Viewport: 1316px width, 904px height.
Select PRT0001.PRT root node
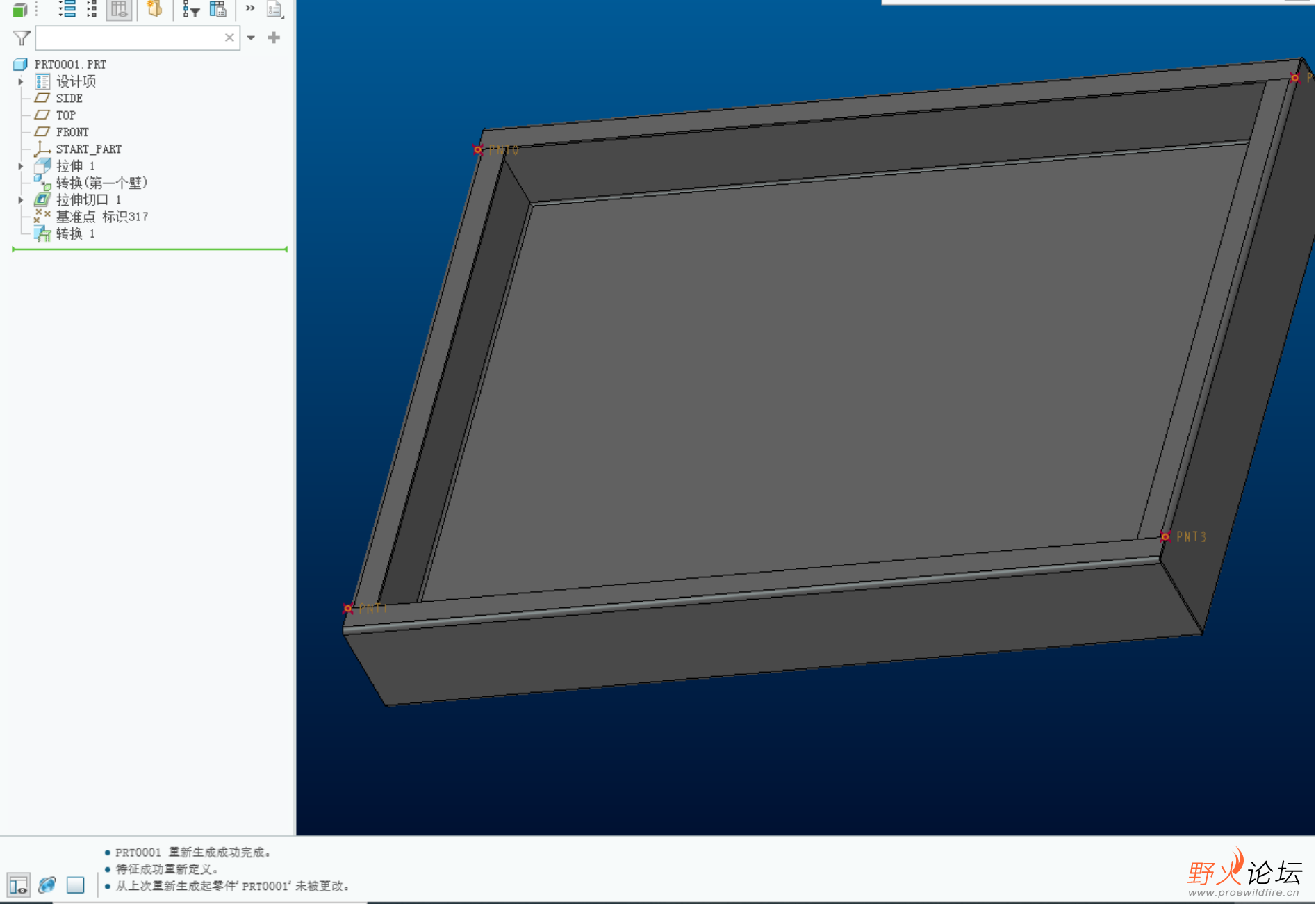coord(70,65)
